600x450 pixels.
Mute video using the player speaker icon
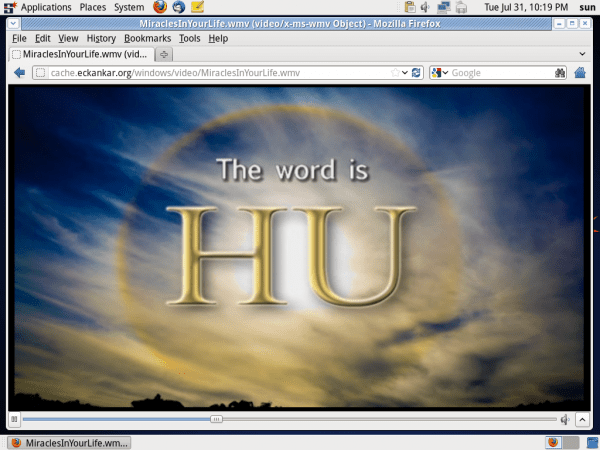click(566, 419)
